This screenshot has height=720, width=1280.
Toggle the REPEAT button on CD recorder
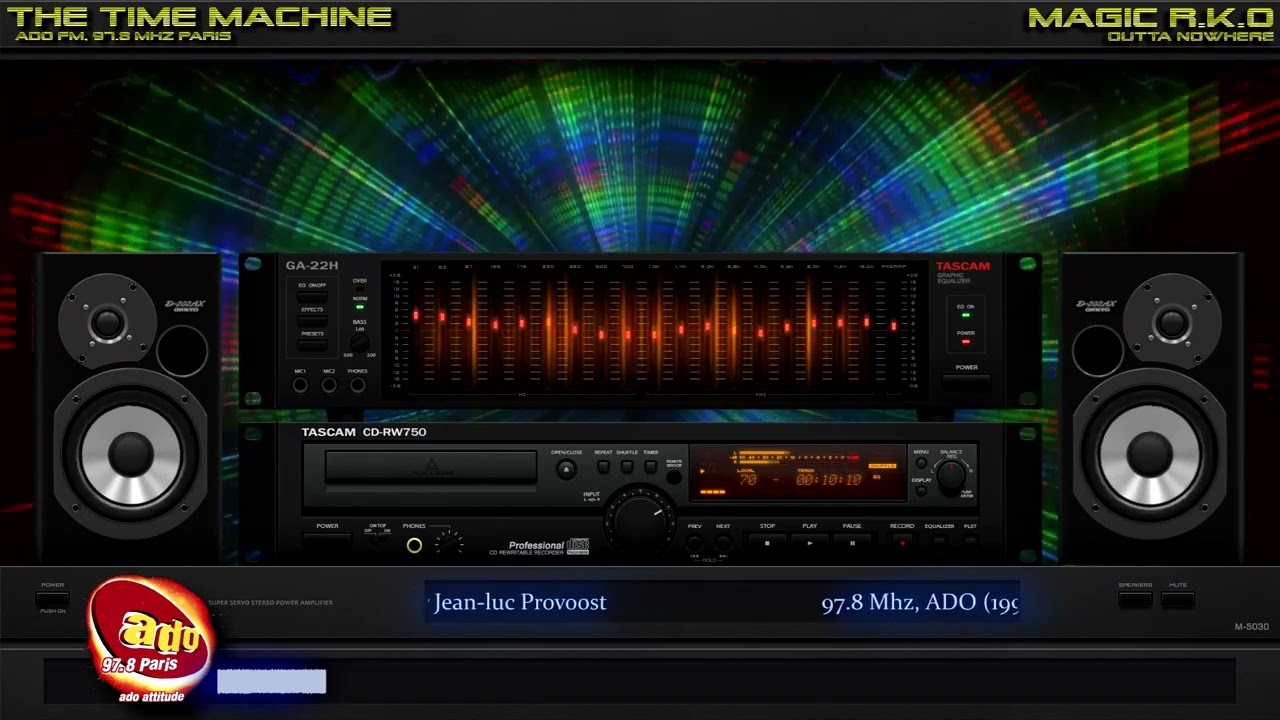[x=603, y=467]
